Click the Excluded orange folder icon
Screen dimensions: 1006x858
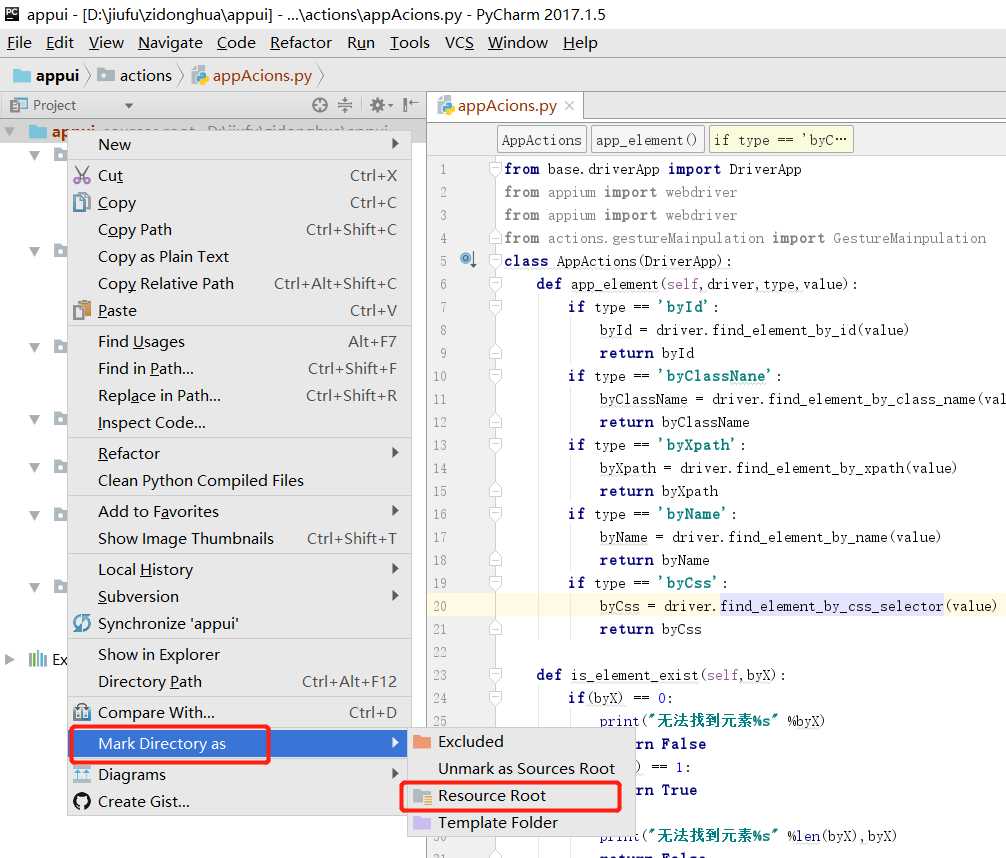click(422, 742)
